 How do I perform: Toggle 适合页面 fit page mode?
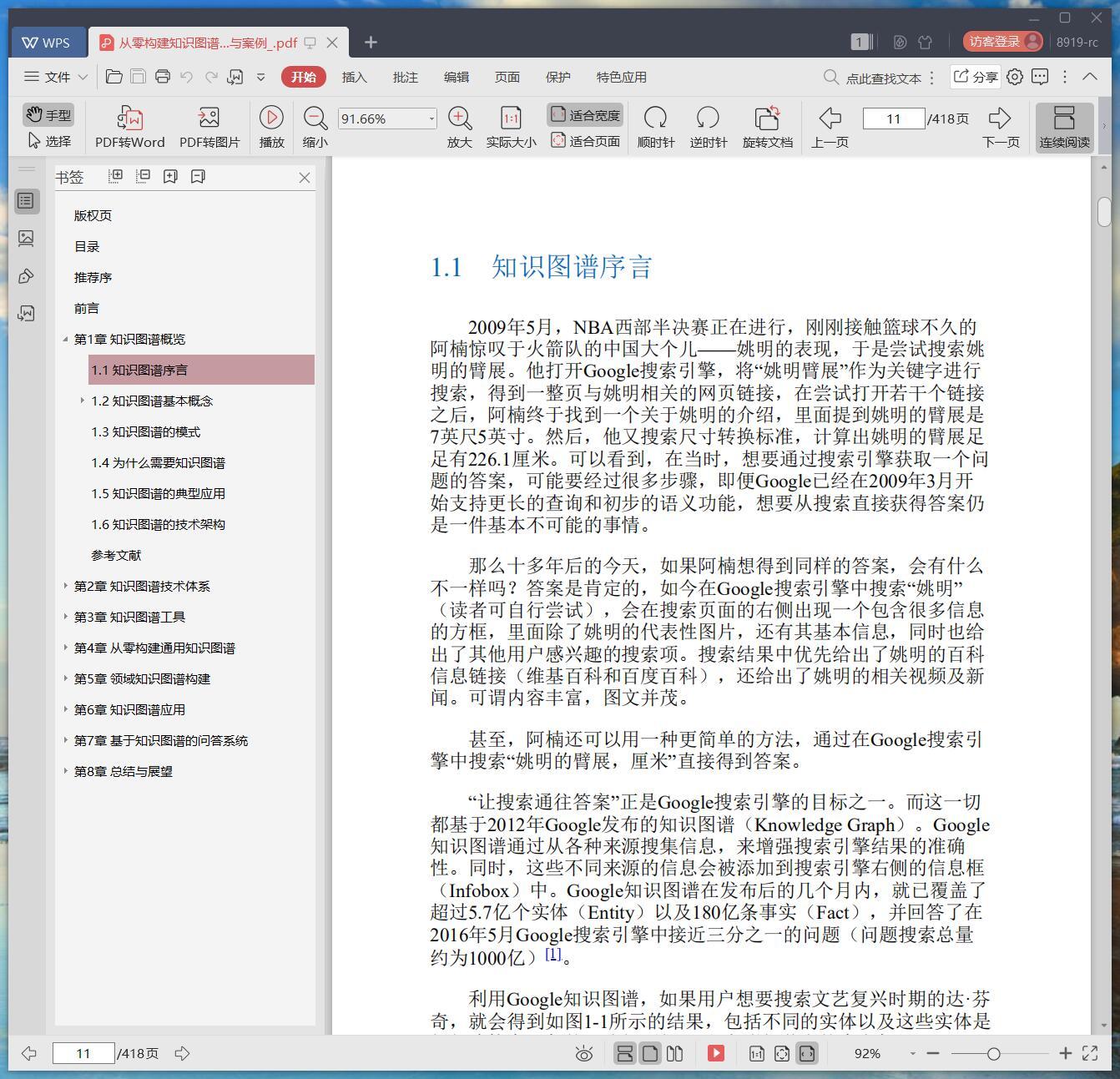click(x=585, y=141)
